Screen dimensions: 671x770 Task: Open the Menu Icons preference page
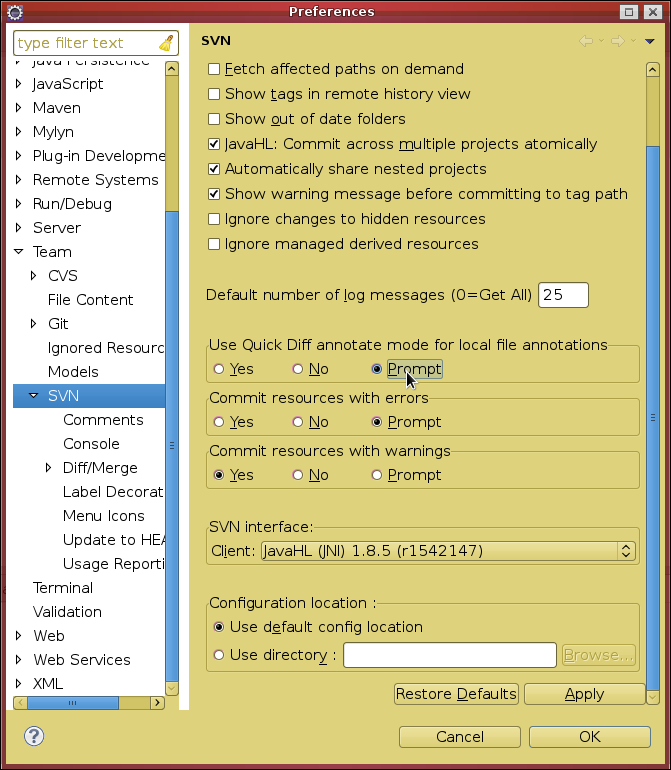tap(104, 516)
